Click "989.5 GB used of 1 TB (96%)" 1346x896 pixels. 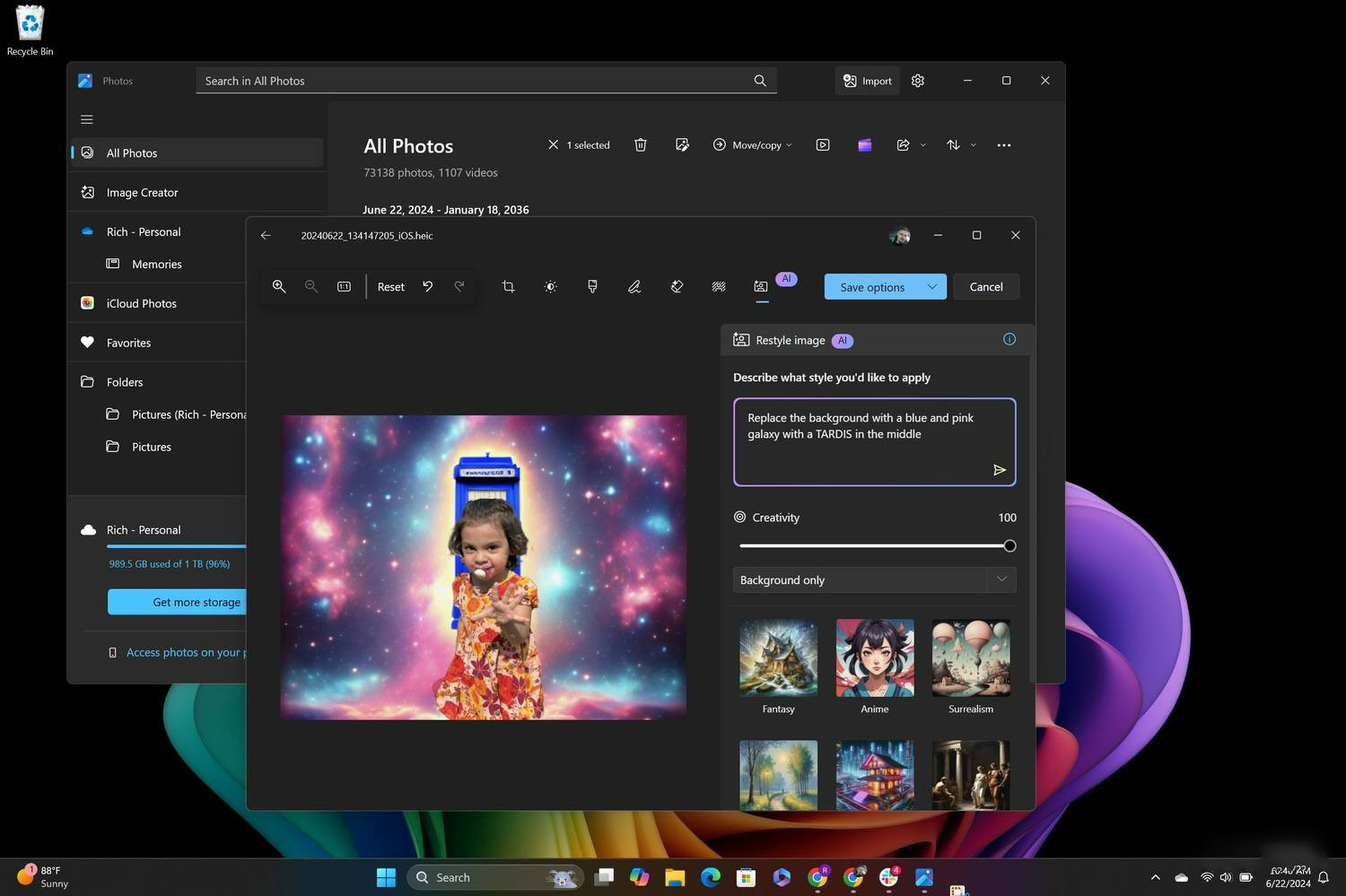point(170,564)
